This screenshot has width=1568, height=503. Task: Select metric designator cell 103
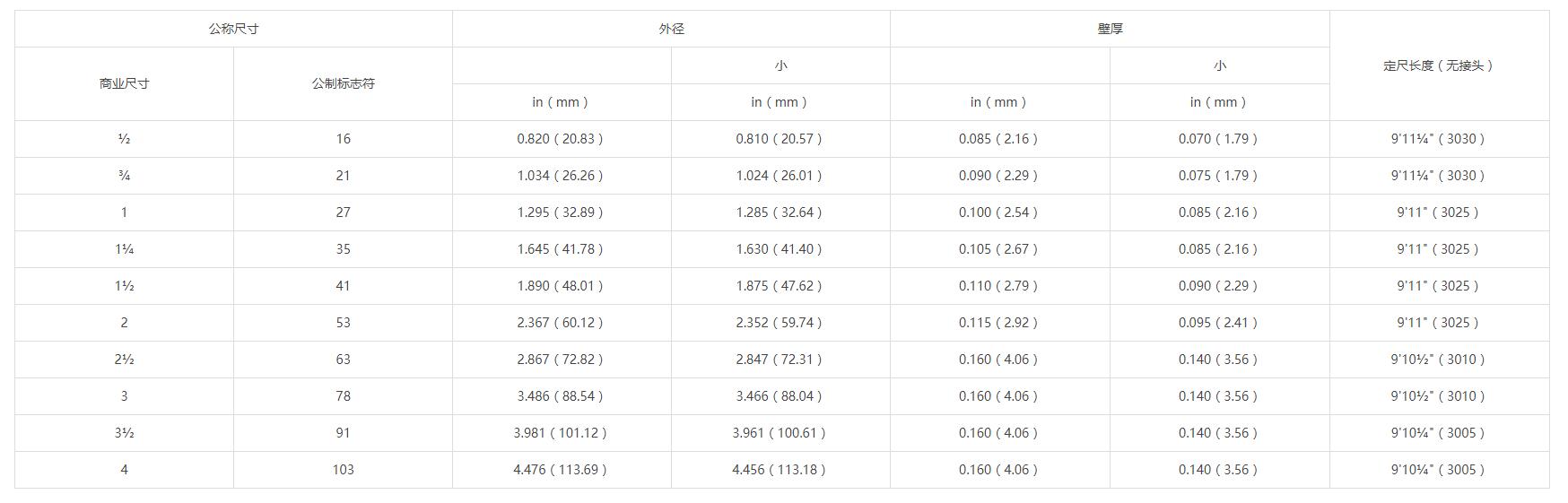tap(343, 470)
